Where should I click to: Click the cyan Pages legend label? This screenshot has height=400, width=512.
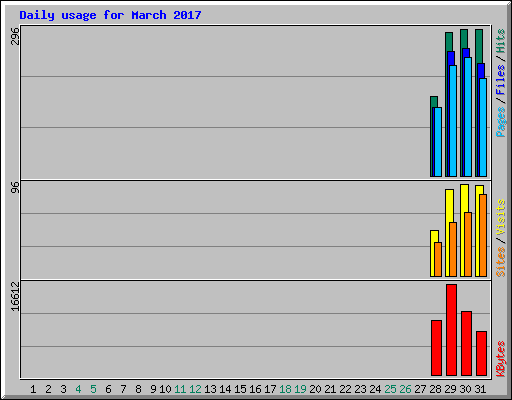[x=500, y=122]
